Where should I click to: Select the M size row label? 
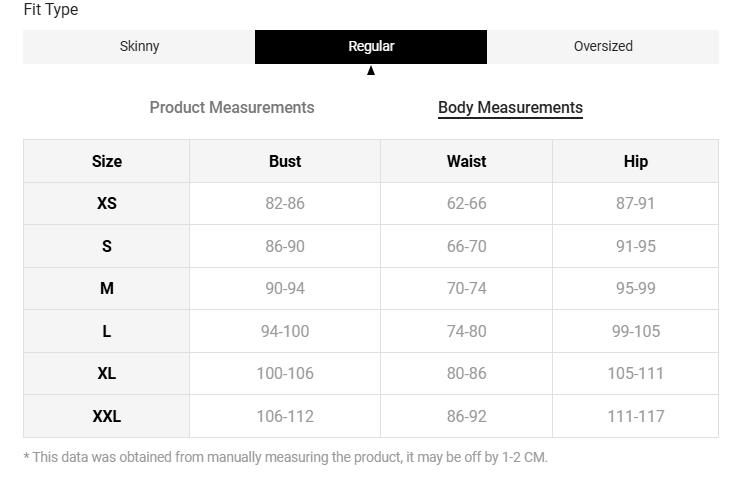[x=107, y=288]
